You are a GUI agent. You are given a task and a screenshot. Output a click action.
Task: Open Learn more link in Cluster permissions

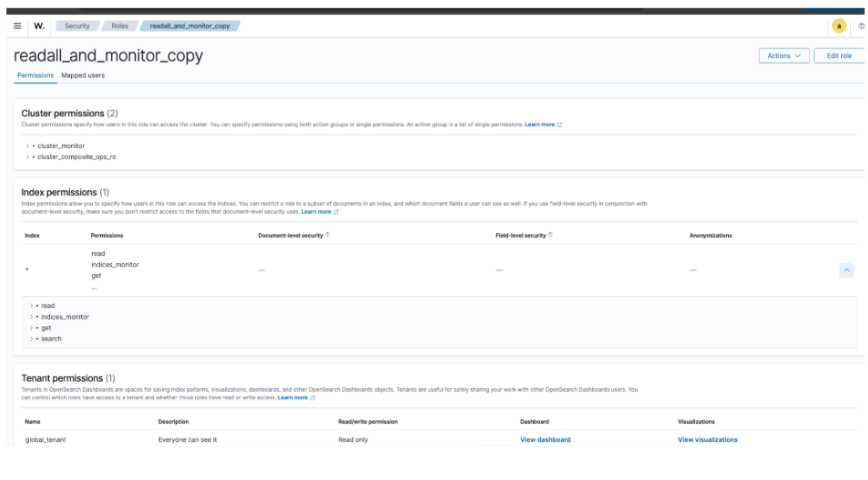click(x=543, y=125)
